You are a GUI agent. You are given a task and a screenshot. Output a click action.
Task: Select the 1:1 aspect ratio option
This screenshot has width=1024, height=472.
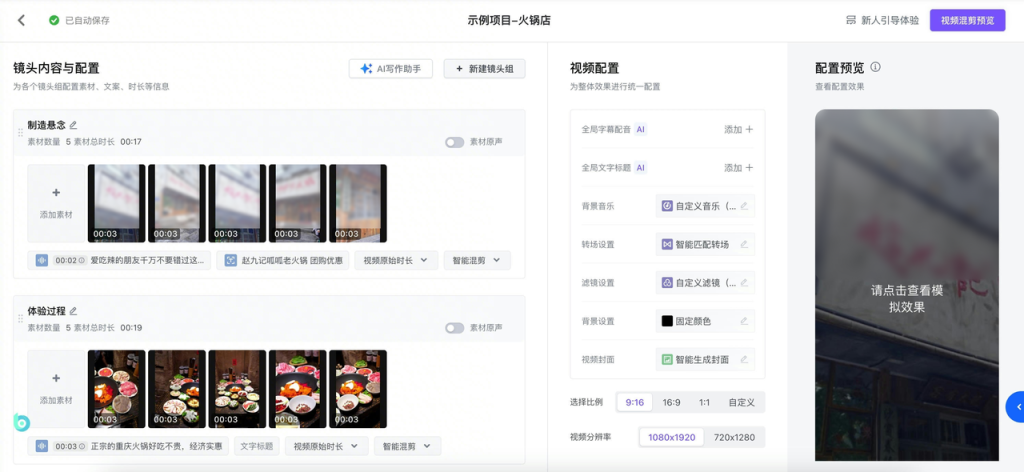point(704,402)
